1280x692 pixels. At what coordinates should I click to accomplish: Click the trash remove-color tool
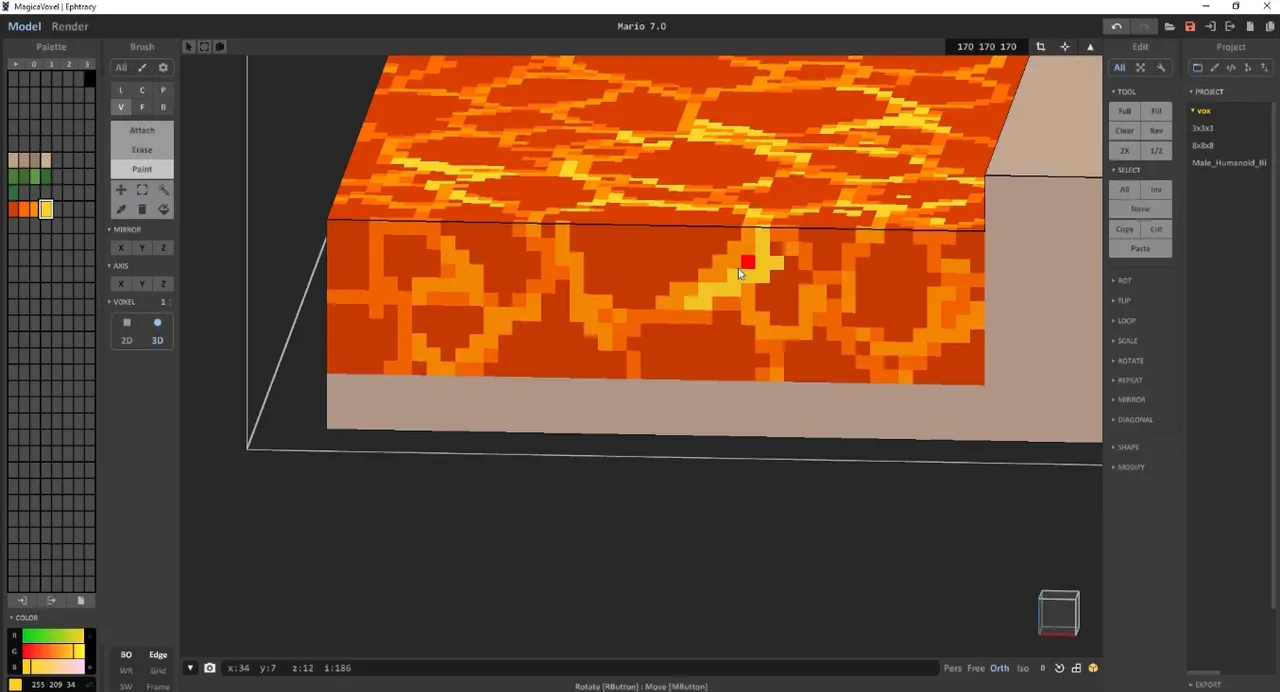point(142,210)
